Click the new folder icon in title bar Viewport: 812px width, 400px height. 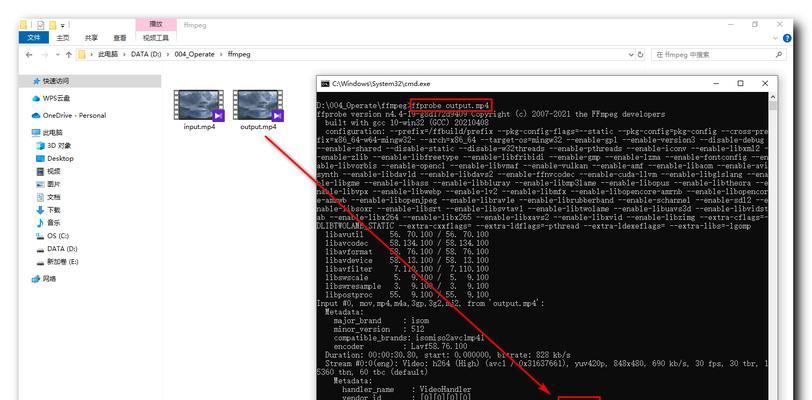click(52, 25)
